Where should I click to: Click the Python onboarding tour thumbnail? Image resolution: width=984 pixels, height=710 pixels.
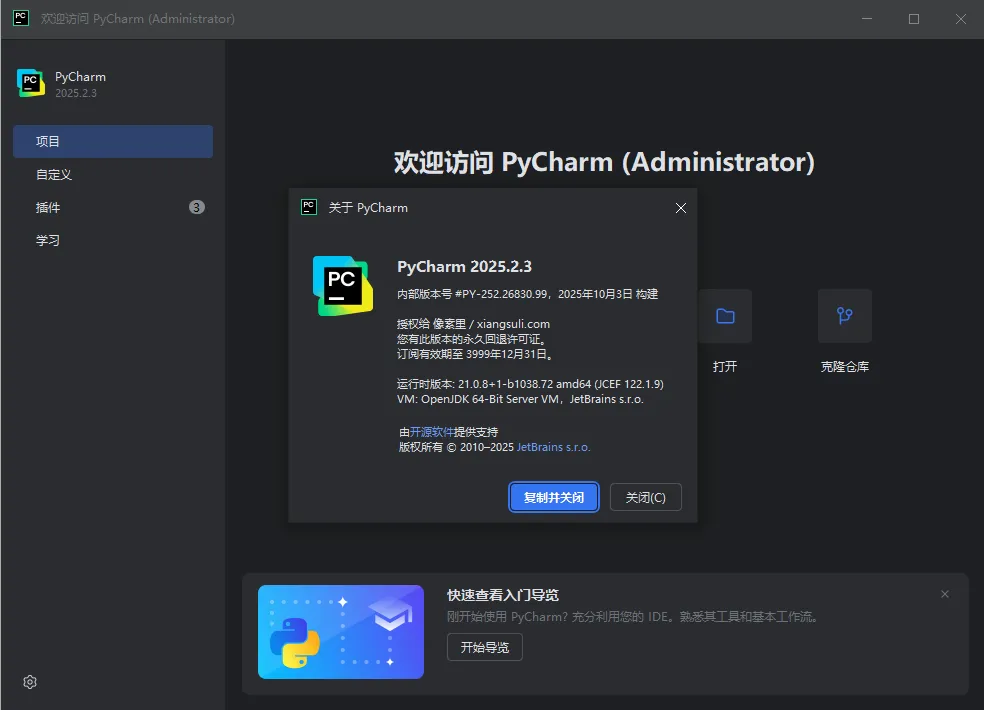[340, 632]
